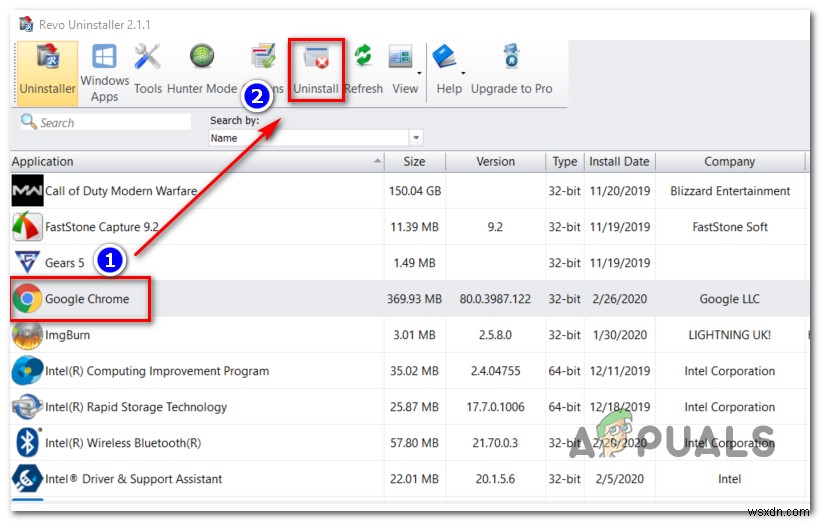
Task: Select Intel(R) Computing Improvement Program text
Action: (157, 371)
